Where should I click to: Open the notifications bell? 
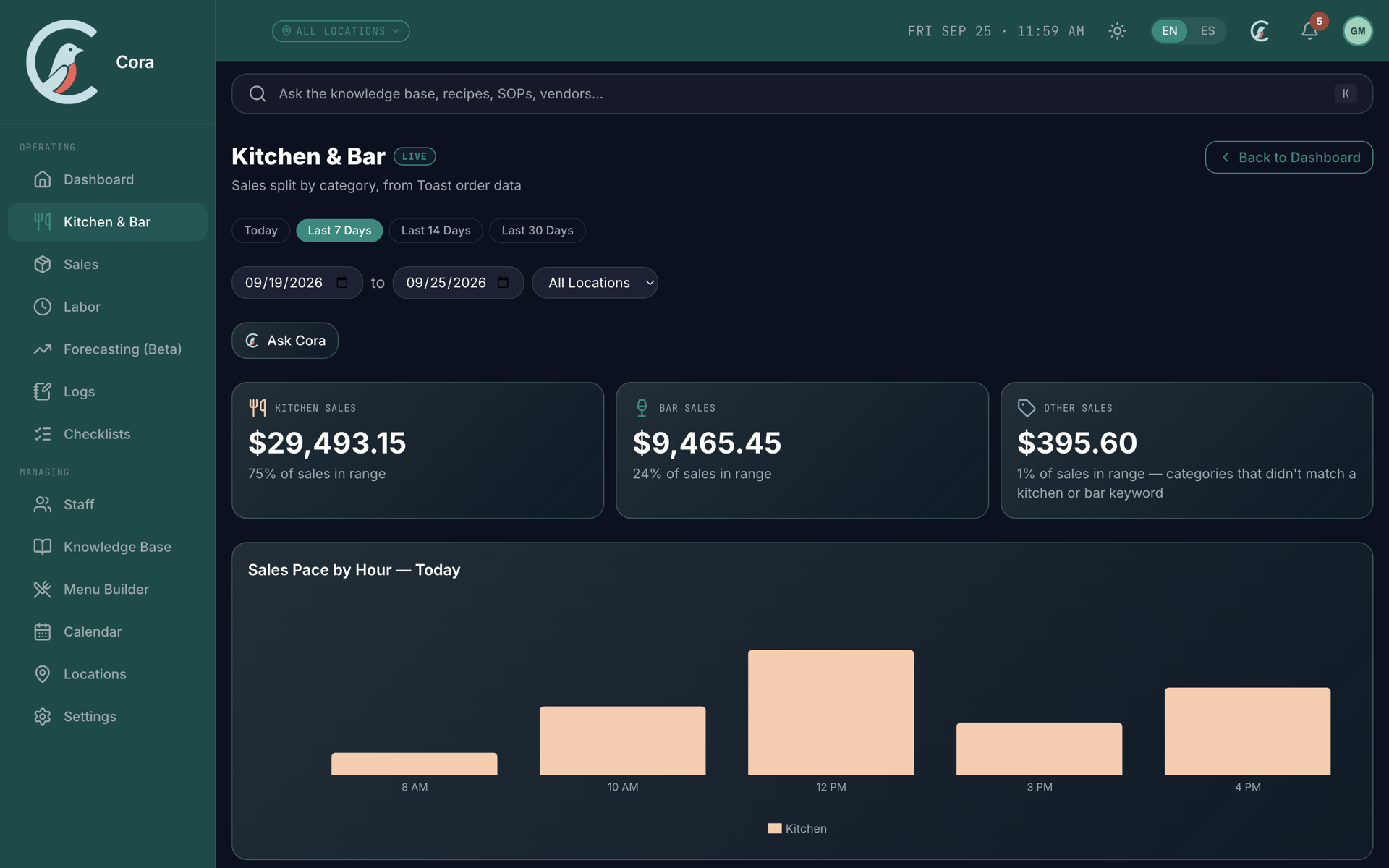coord(1309,31)
